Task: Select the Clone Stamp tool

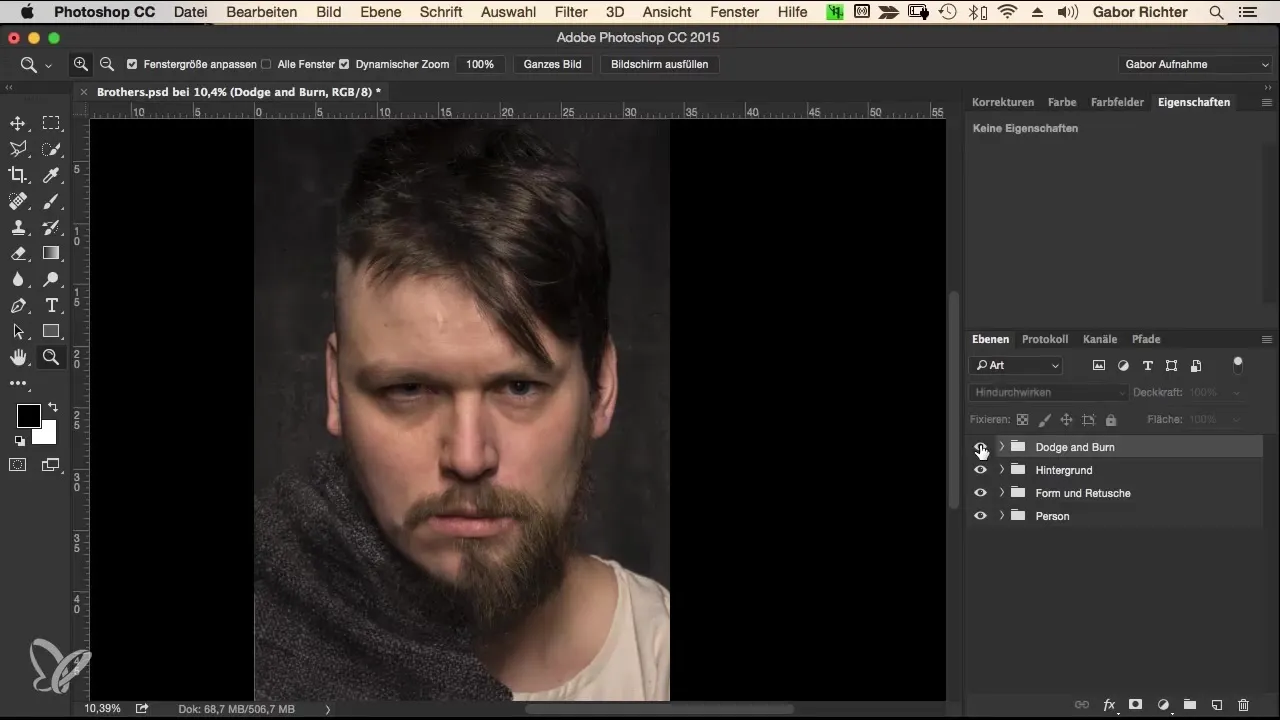Action: coord(18,227)
